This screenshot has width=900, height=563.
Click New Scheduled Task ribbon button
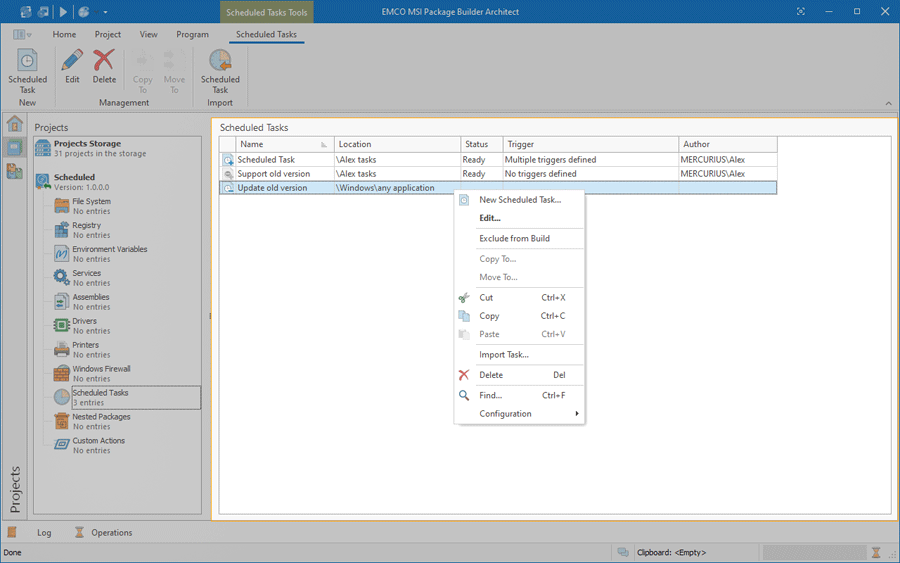pyautogui.click(x=27, y=71)
